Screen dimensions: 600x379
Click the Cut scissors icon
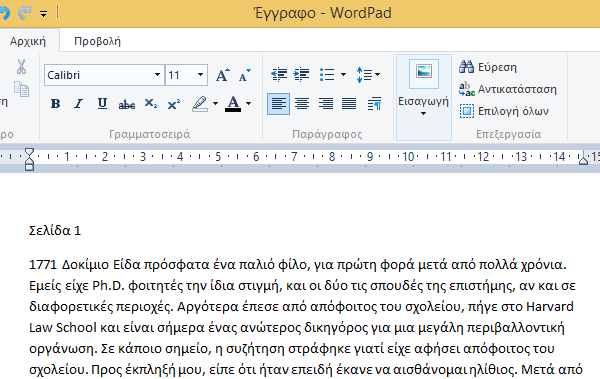[21, 67]
